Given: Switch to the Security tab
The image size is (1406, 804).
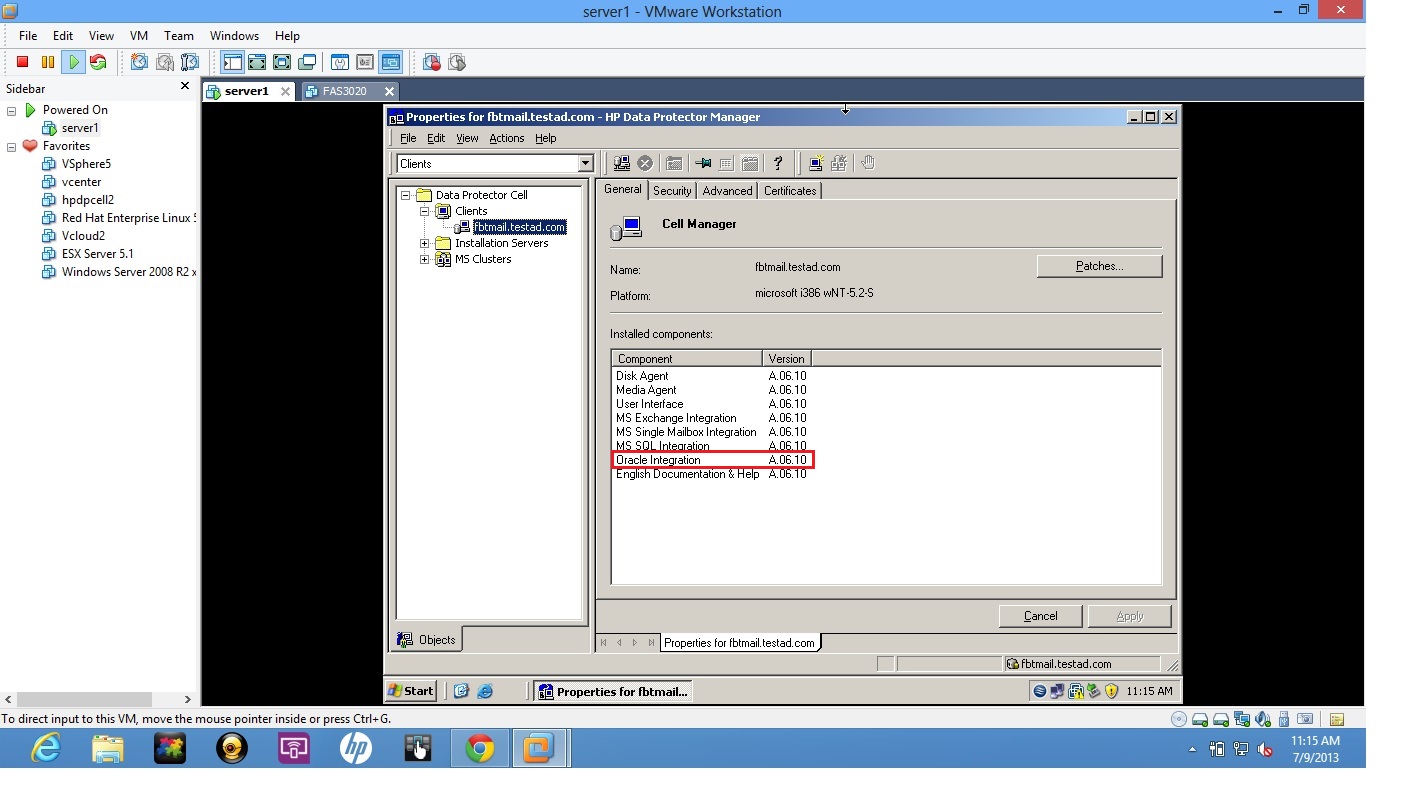Looking at the screenshot, I should pos(671,190).
